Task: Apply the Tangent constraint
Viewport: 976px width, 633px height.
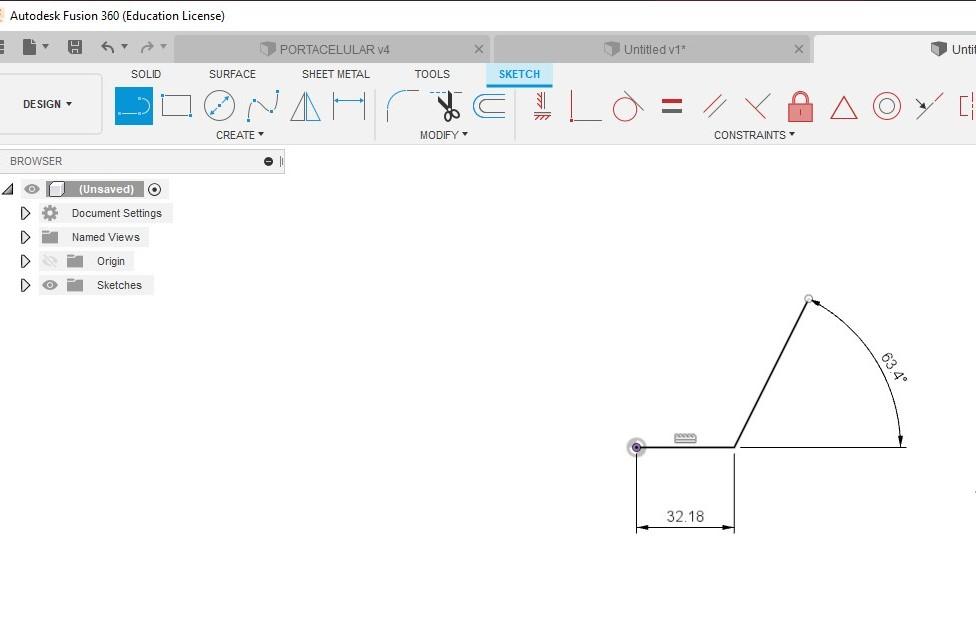Action: (x=627, y=106)
